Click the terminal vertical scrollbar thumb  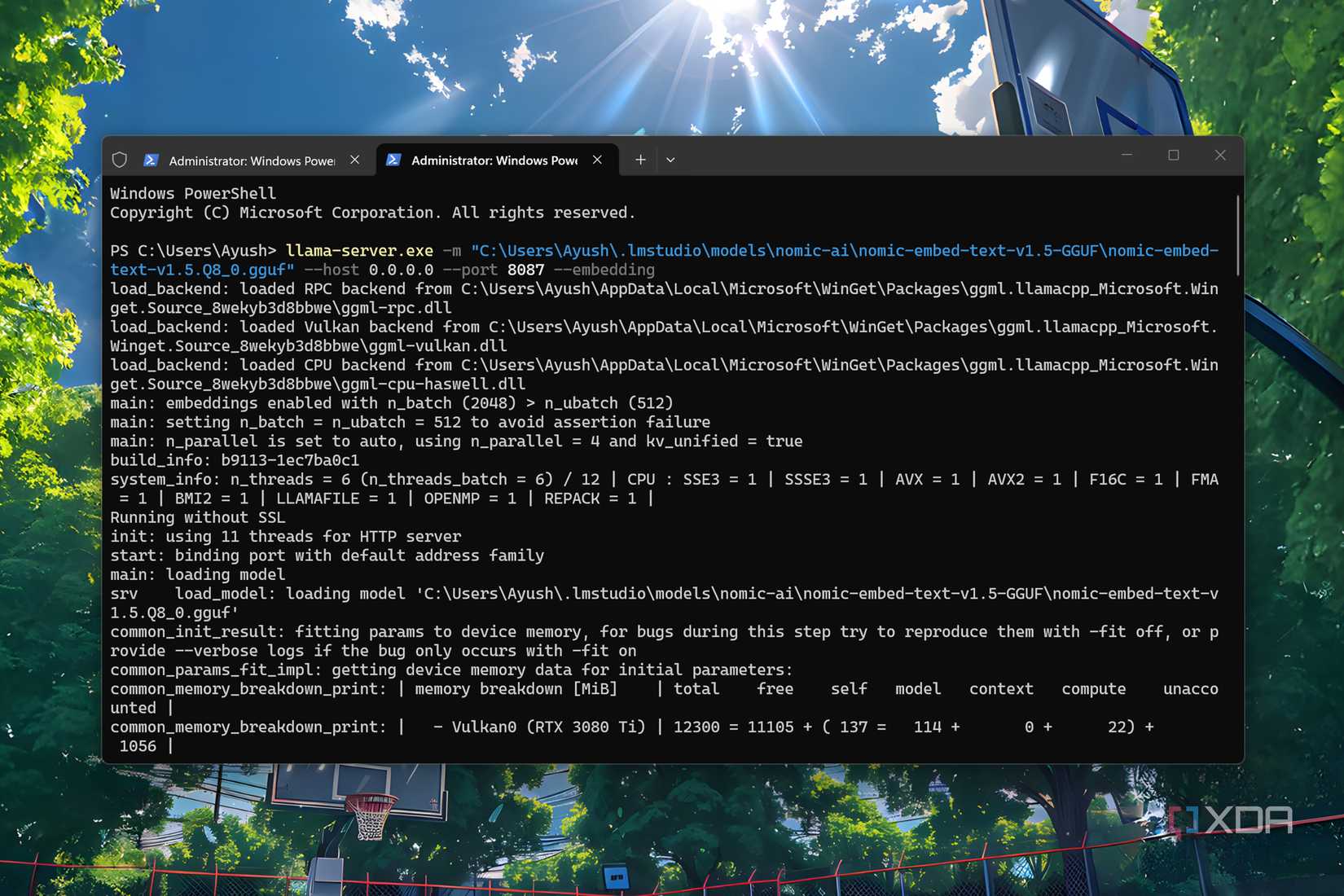(1238, 235)
